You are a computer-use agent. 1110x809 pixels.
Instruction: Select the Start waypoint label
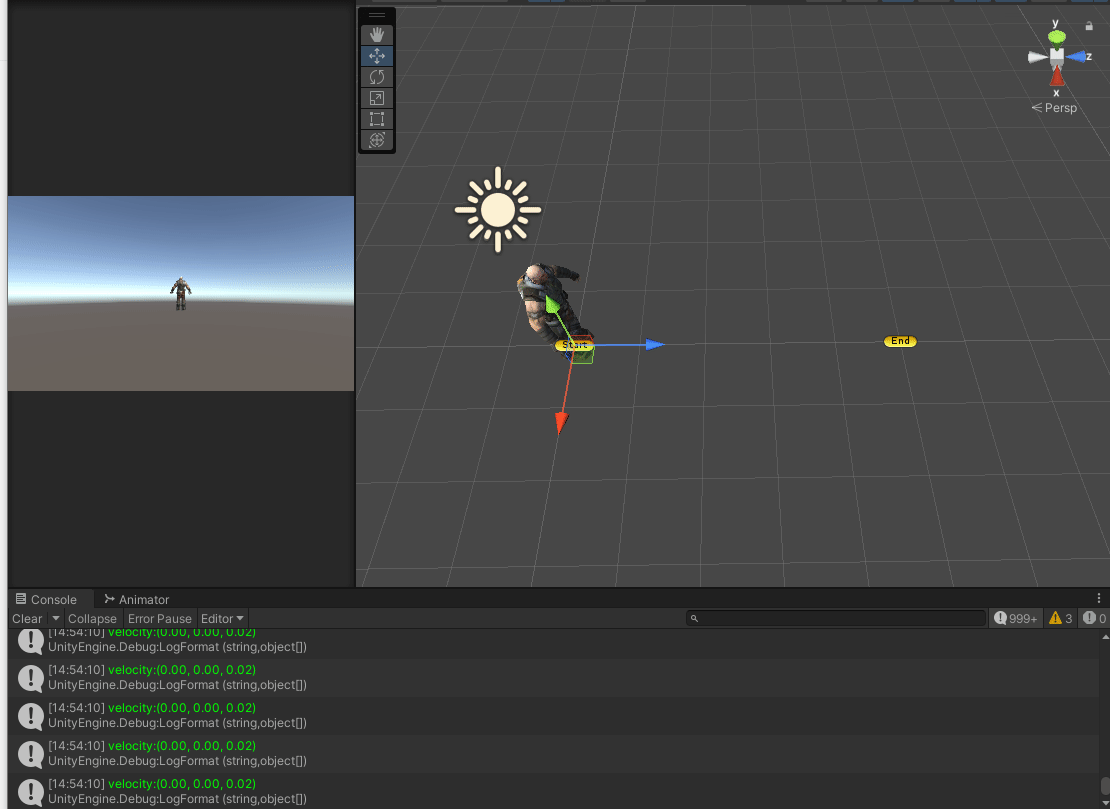574,345
